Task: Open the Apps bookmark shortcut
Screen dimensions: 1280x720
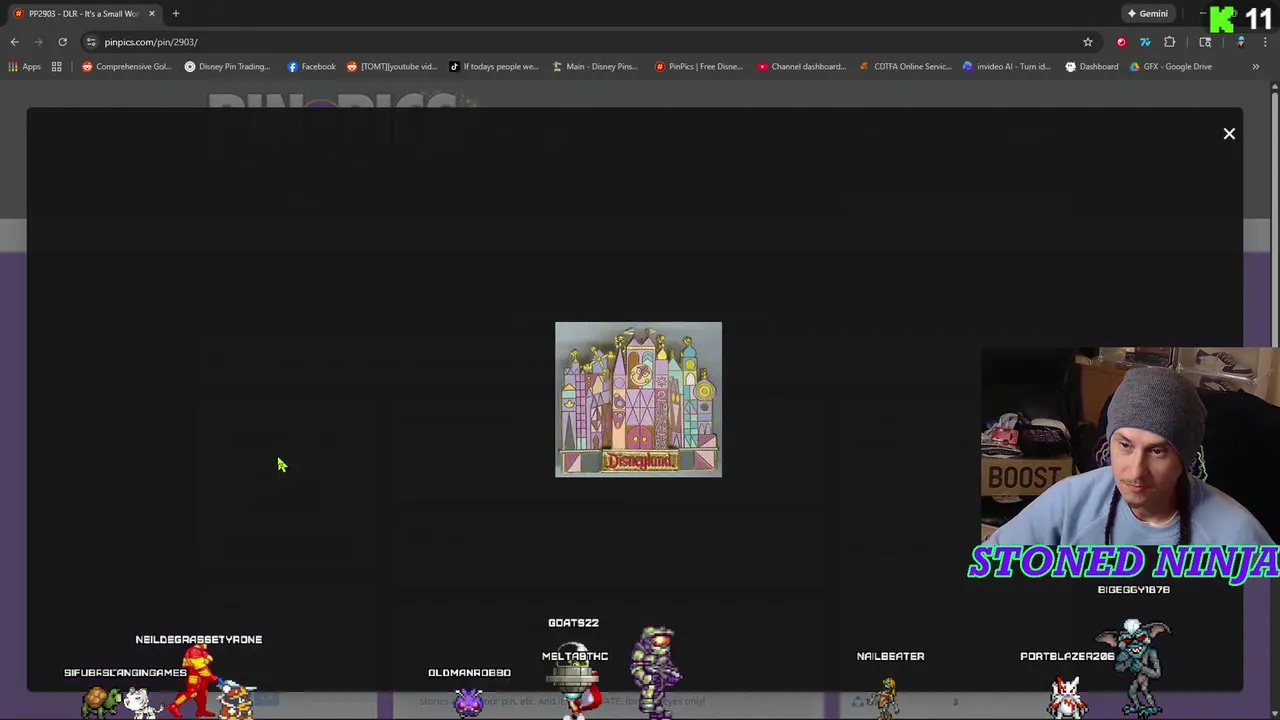Action: [24, 67]
